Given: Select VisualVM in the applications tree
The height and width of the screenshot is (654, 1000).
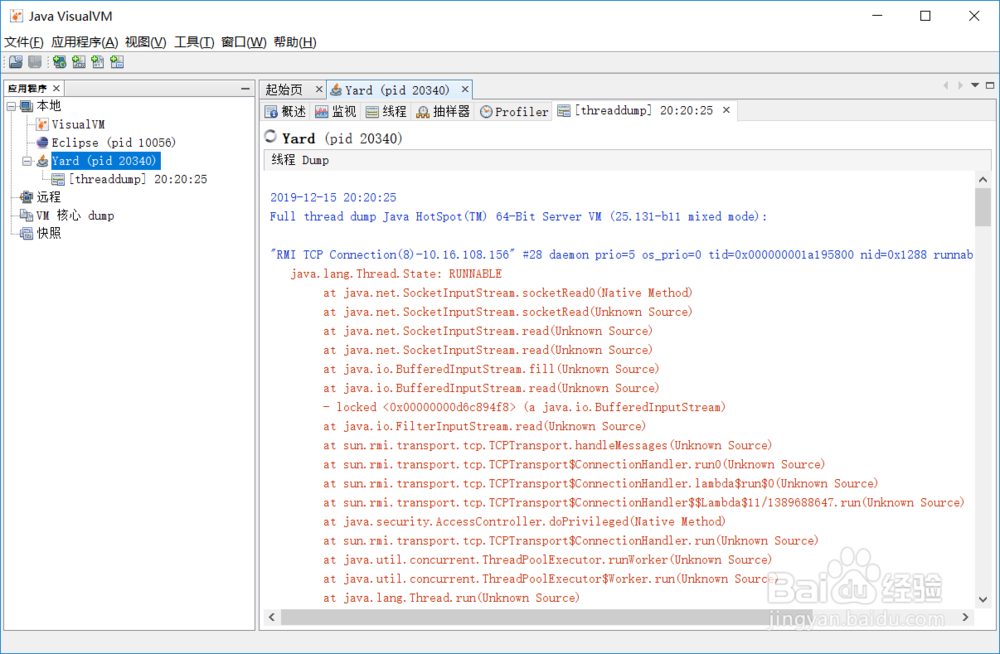Looking at the screenshot, I should click(x=78, y=124).
